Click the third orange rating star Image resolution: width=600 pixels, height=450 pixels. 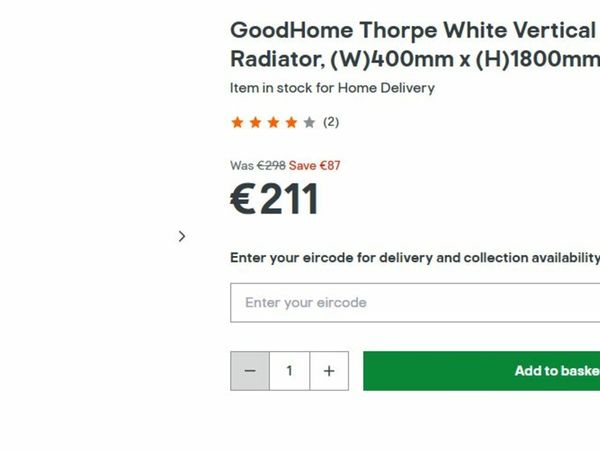tap(273, 123)
